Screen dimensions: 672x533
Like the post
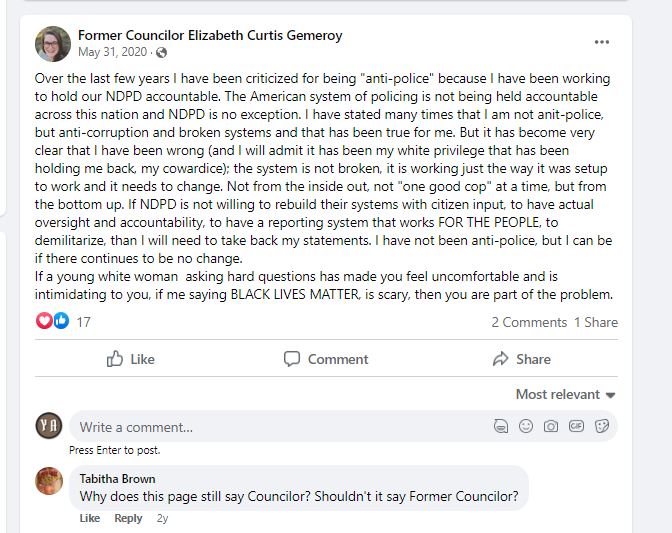[131, 359]
